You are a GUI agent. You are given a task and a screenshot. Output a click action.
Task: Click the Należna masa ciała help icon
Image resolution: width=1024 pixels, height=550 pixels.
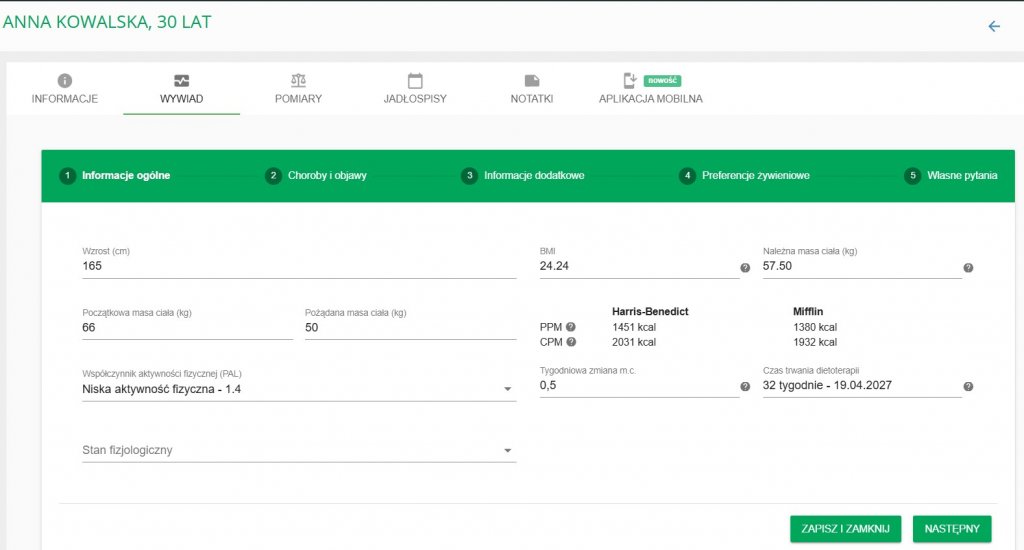[968, 268]
